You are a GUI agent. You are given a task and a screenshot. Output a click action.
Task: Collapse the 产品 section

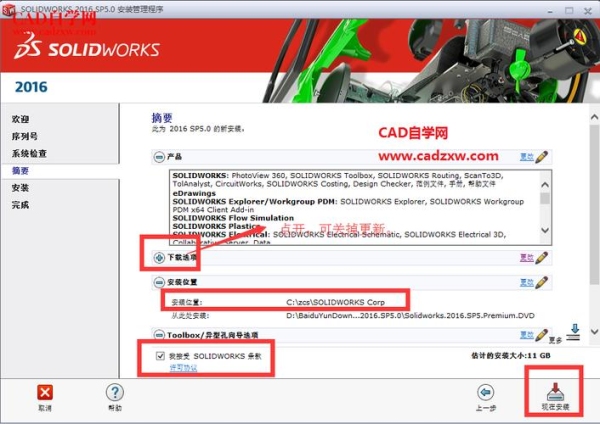(159, 157)
